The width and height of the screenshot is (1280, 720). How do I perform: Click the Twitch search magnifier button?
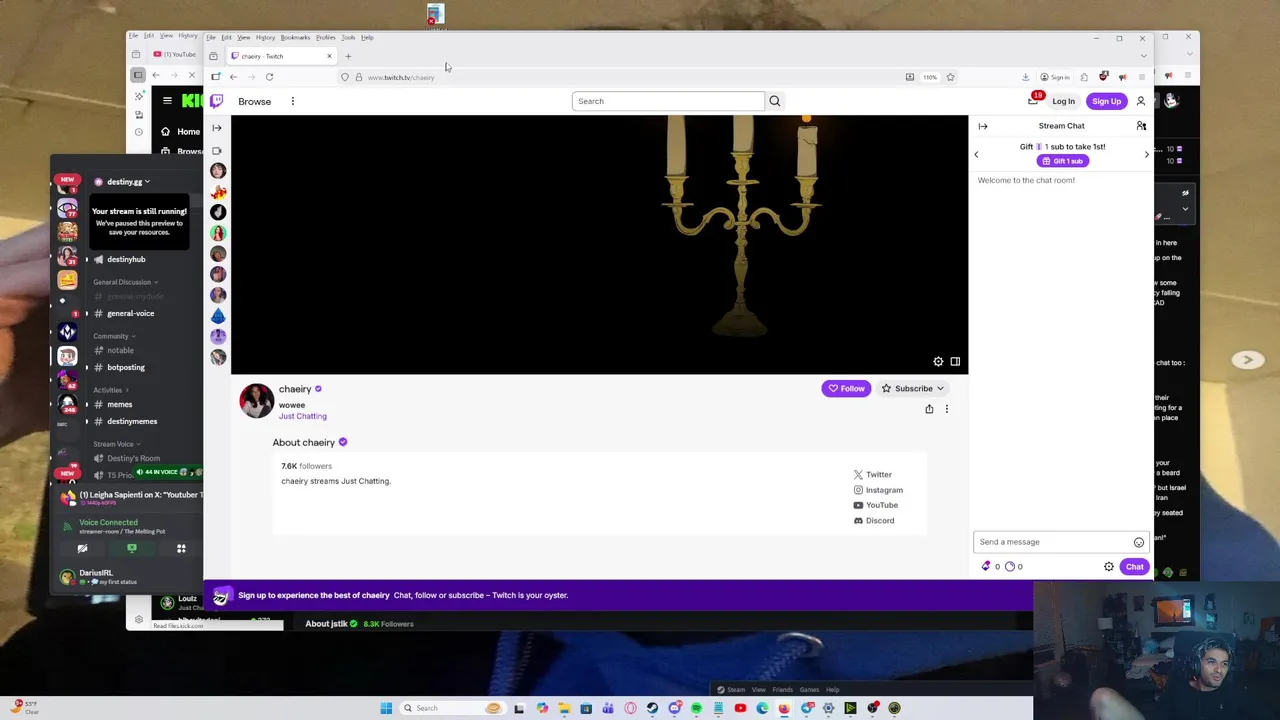pos(774,101)
